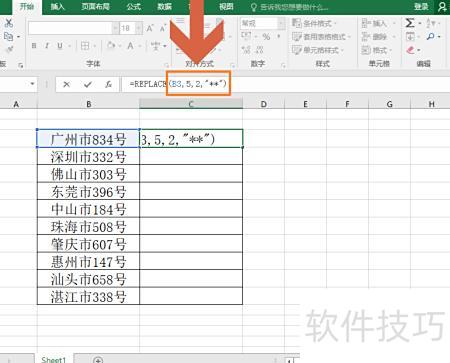Confirm formula with checkmark icon
Screen dimensions: 450x363
point(88,84)
